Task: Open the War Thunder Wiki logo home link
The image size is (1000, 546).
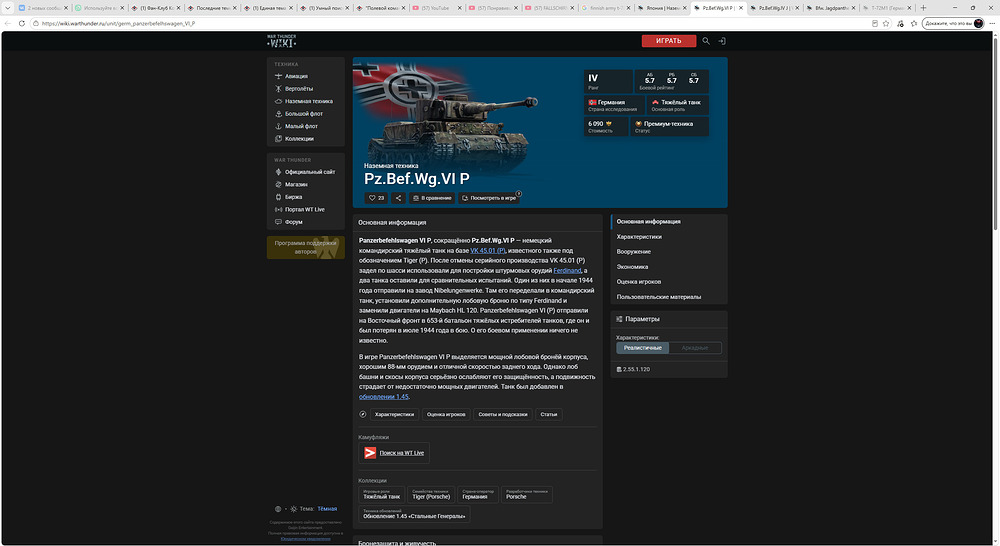Action: coord(282,41)
